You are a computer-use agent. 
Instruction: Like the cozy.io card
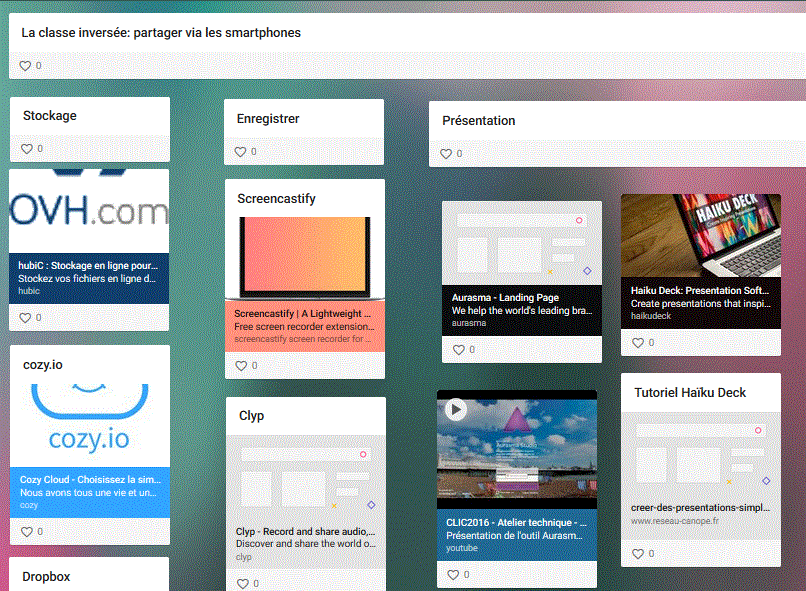[x=27, y=532]
